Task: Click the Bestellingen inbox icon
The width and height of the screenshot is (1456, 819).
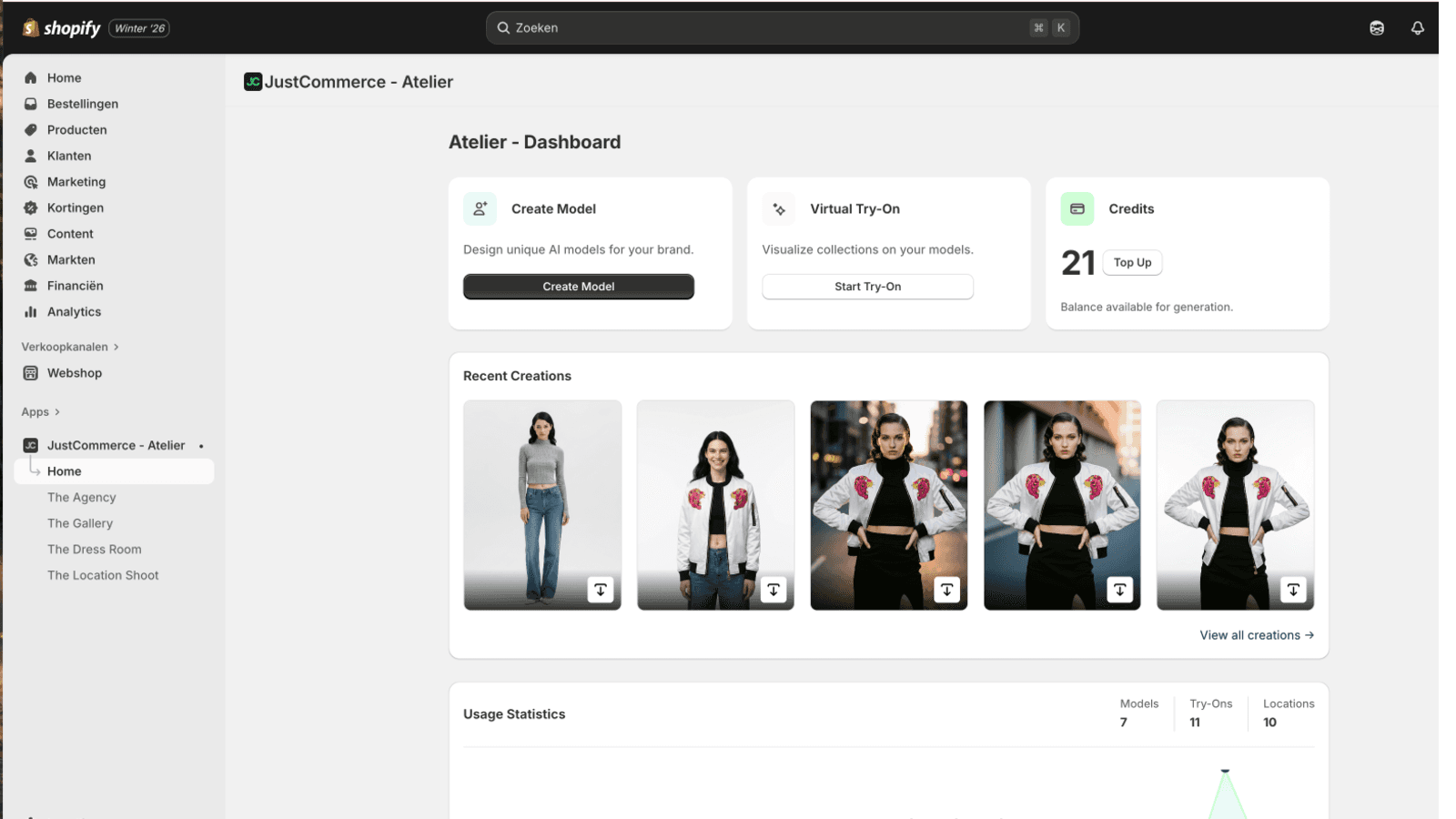Action: click(x=31, y=104)
